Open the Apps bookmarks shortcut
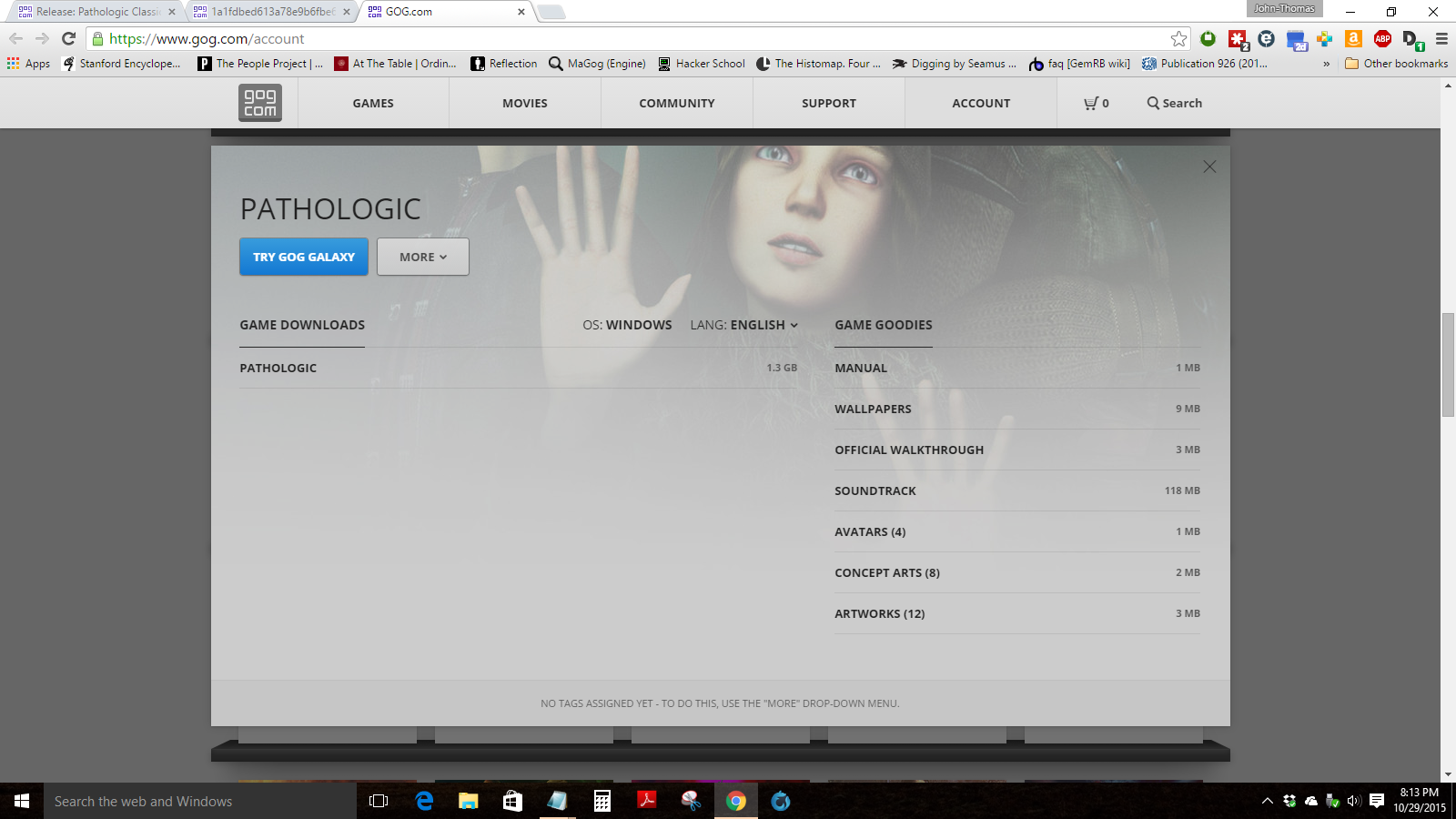 pyautogui.click(x=28, y=64)
